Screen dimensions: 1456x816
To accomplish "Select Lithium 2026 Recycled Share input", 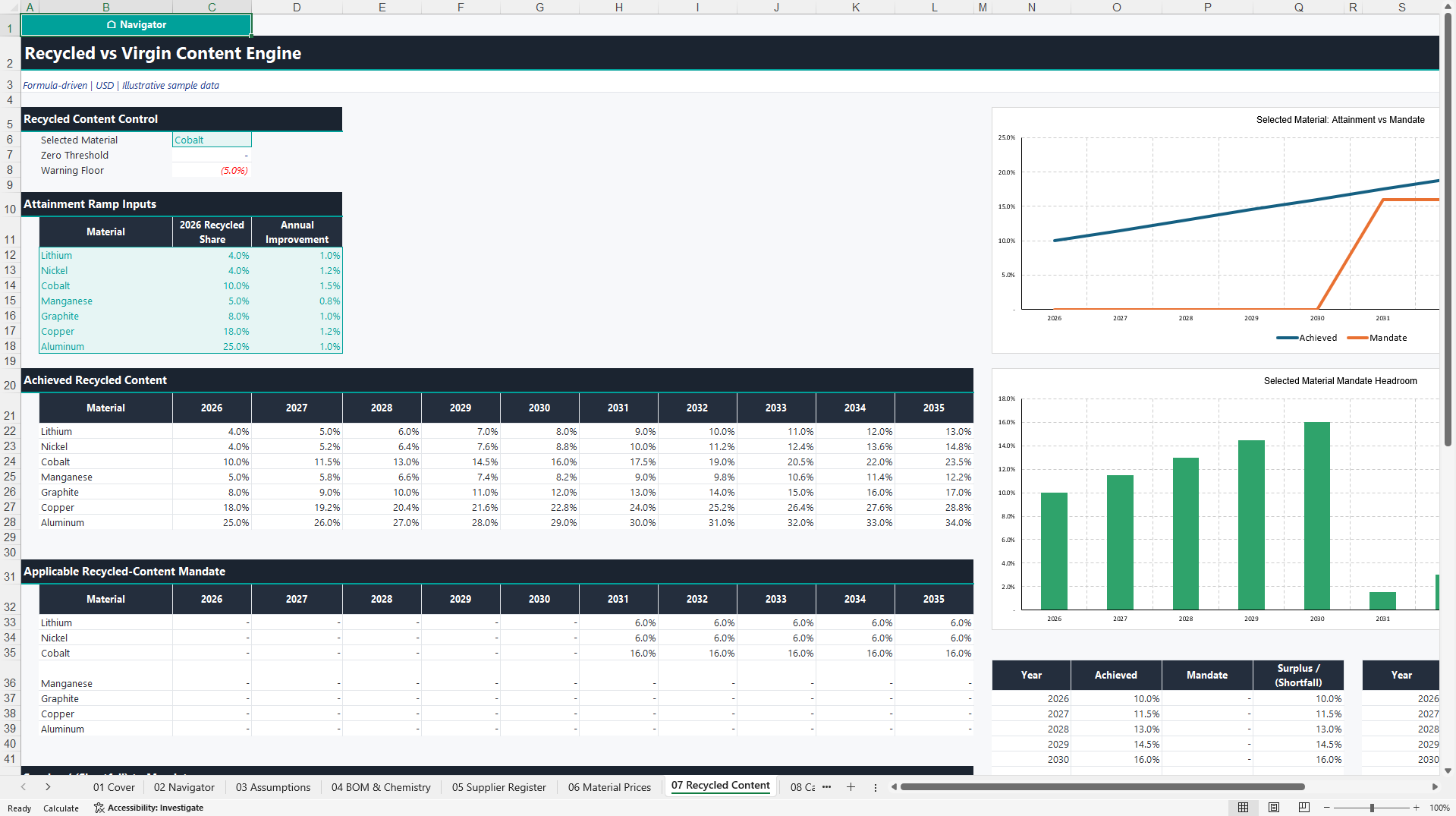I will coord(212,255).
